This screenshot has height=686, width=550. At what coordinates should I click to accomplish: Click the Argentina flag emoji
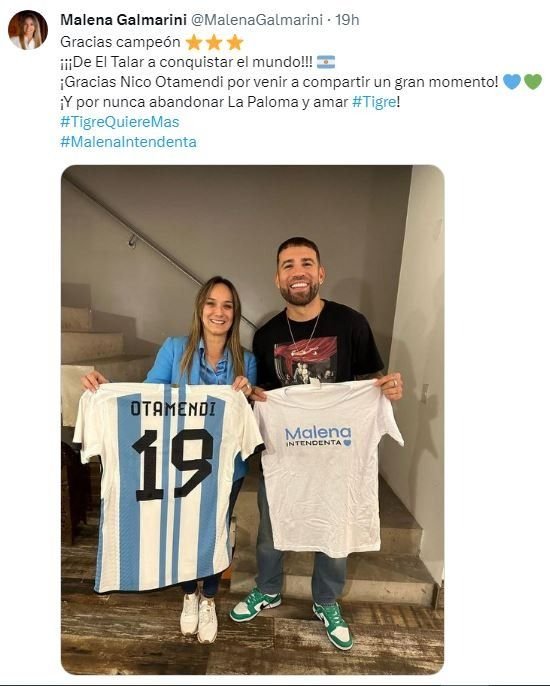[x=326, y=62]
